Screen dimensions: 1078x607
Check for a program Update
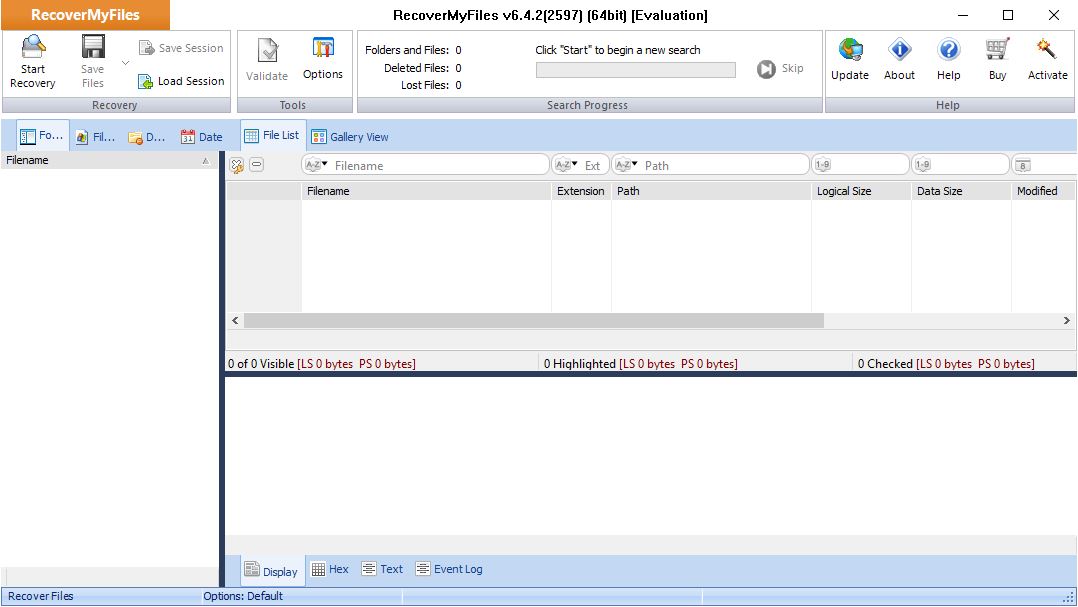pyautogui.click(x=850, y=60)
